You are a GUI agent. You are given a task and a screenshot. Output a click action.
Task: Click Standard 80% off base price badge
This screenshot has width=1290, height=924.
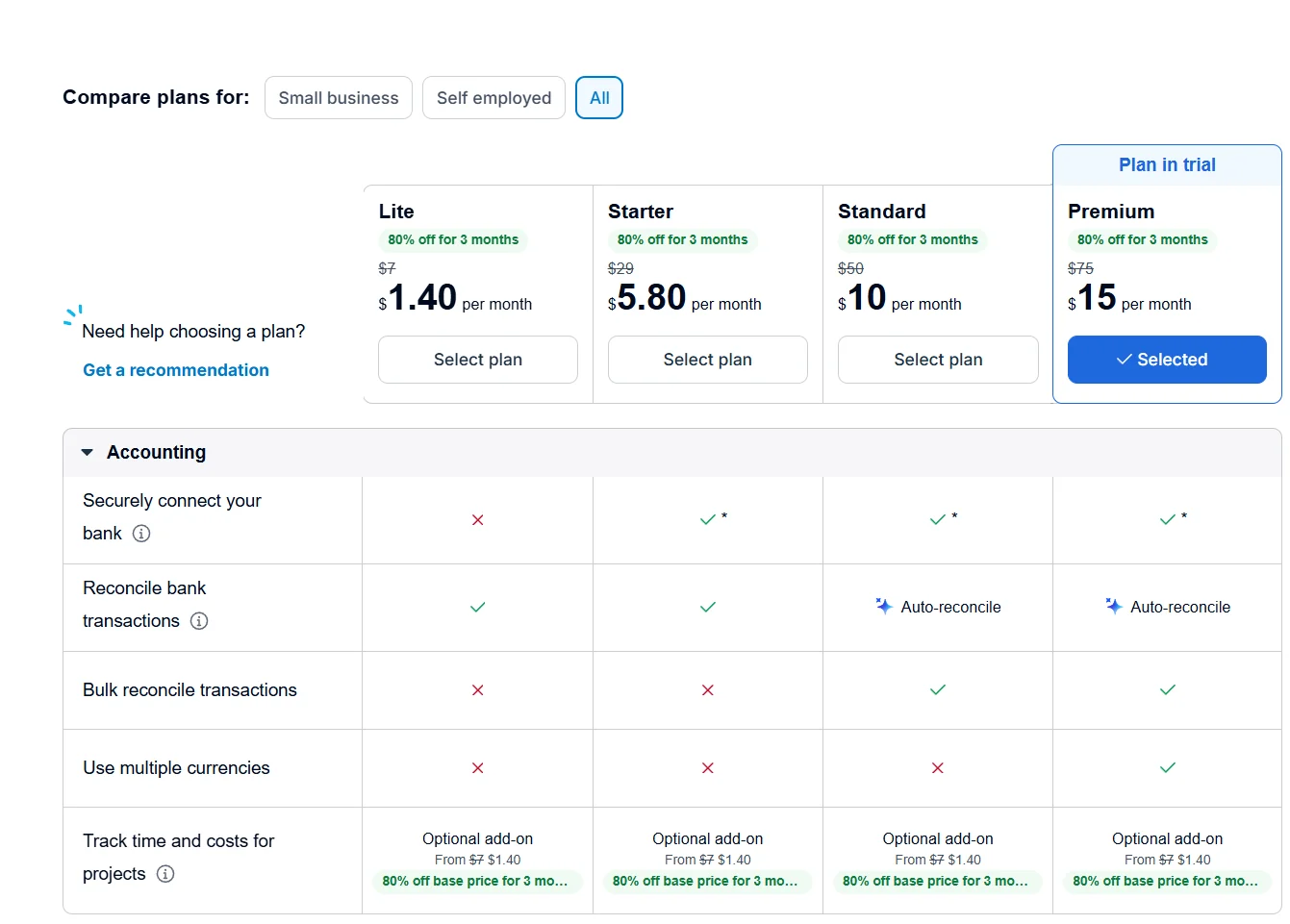click(936, 881)
